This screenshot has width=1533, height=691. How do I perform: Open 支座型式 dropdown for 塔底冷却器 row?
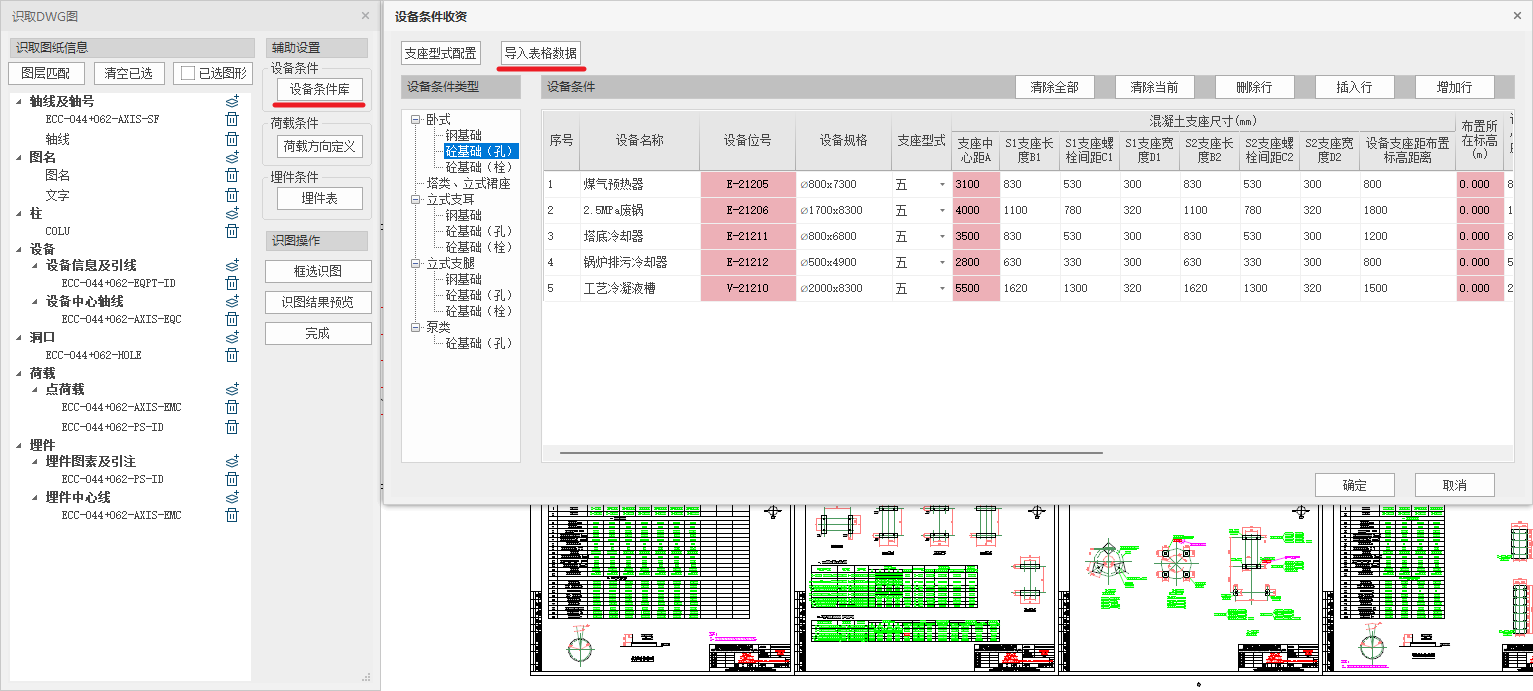[x=941, y=236]
